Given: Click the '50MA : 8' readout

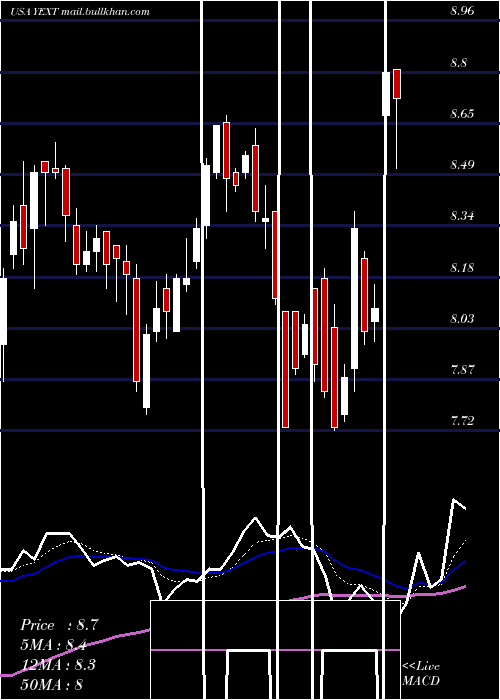Looking at the screenshot, I should pyautogui.click(x=52, y=684).
